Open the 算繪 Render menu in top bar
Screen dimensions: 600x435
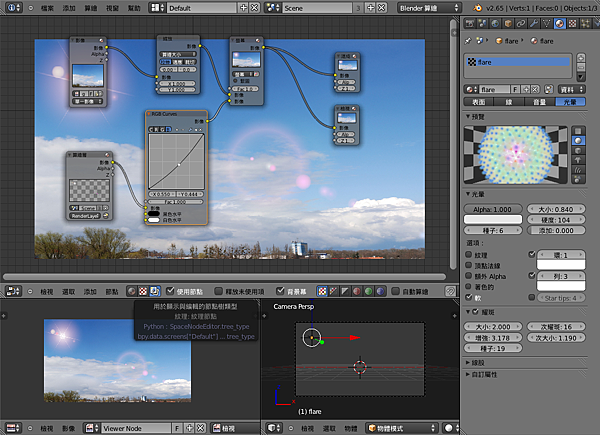click(91, 8)
